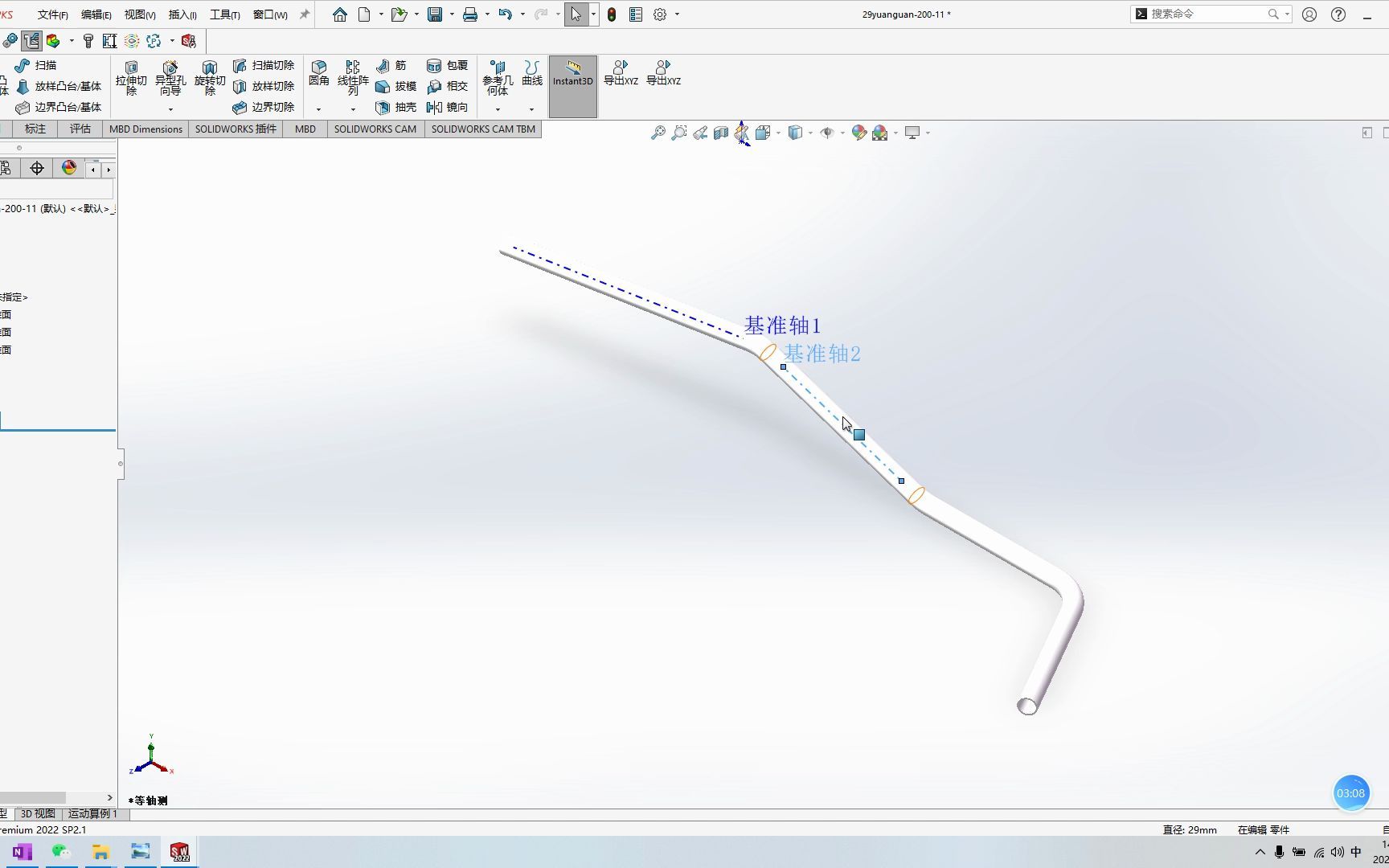Open the View Orientation dropdown
This screenshot has width=1389, height=868.
[x=777, y=133]
